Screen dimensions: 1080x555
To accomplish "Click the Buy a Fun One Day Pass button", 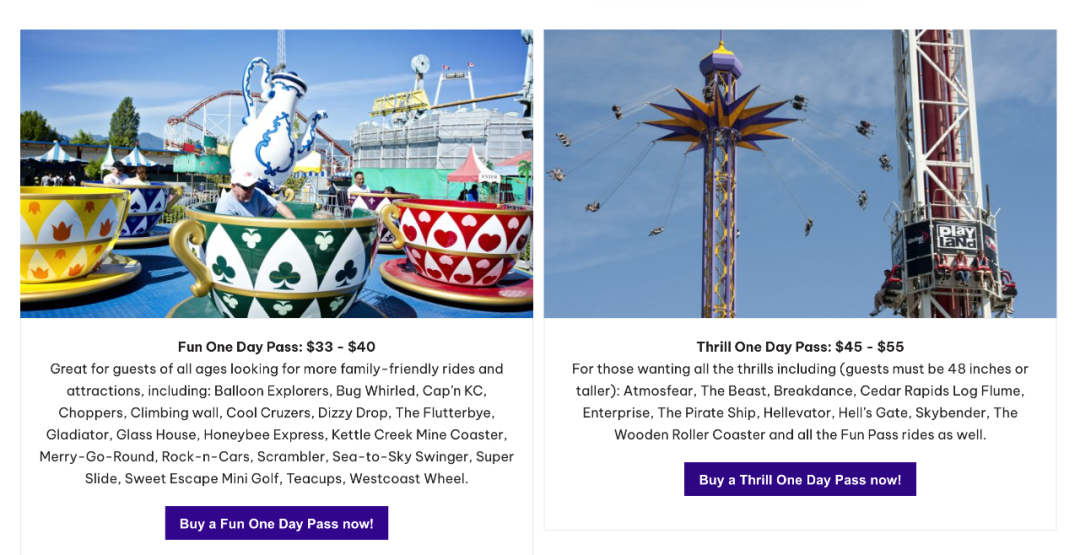I will coord(276,523).
